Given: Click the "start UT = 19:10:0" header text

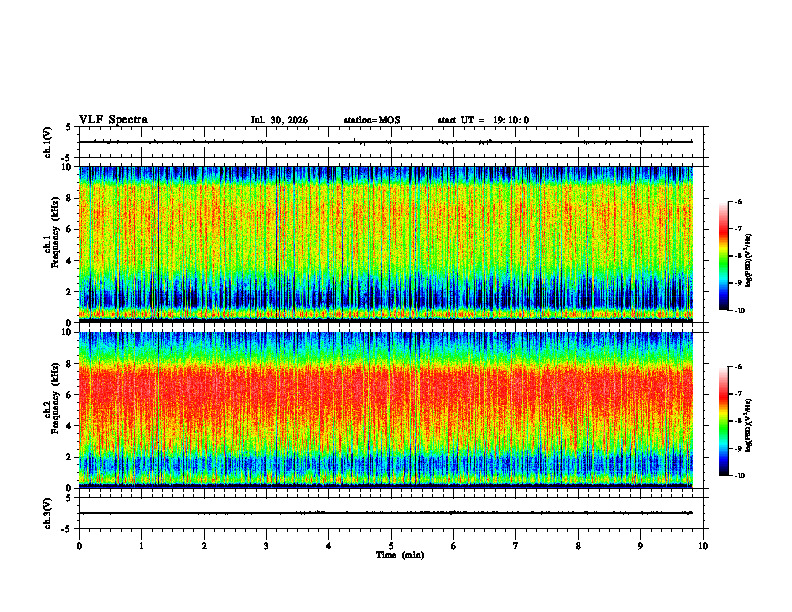Looking at the screenshot, I should click(483, 120).
